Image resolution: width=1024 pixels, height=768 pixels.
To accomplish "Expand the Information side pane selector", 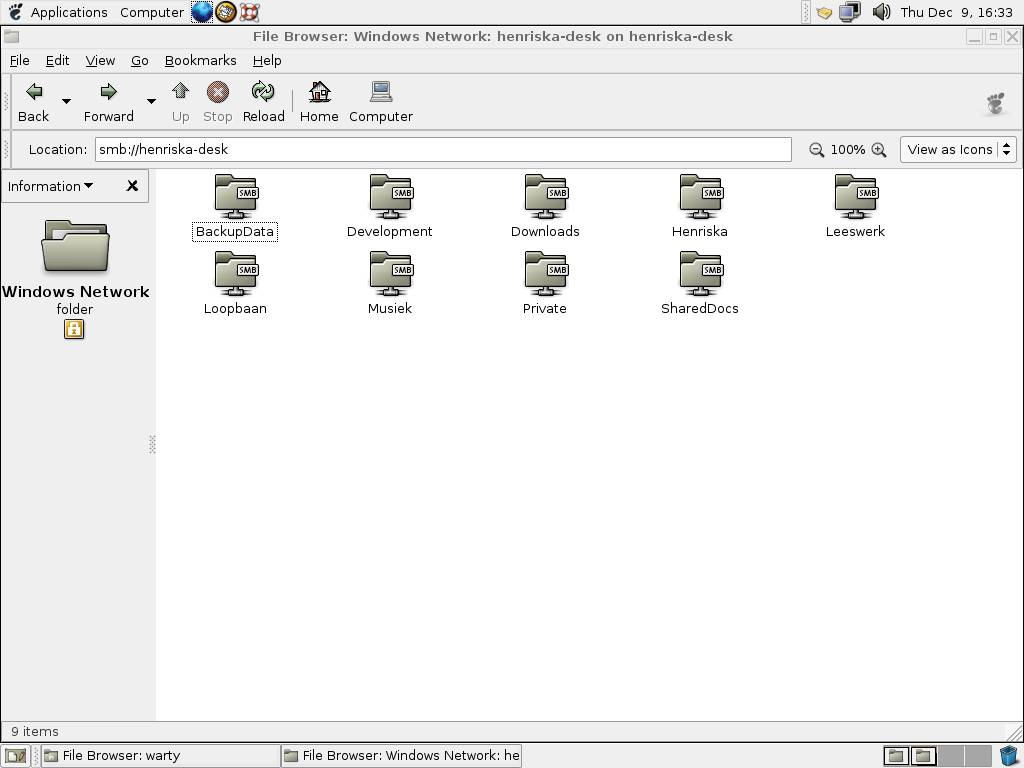I will coord(51,186).
